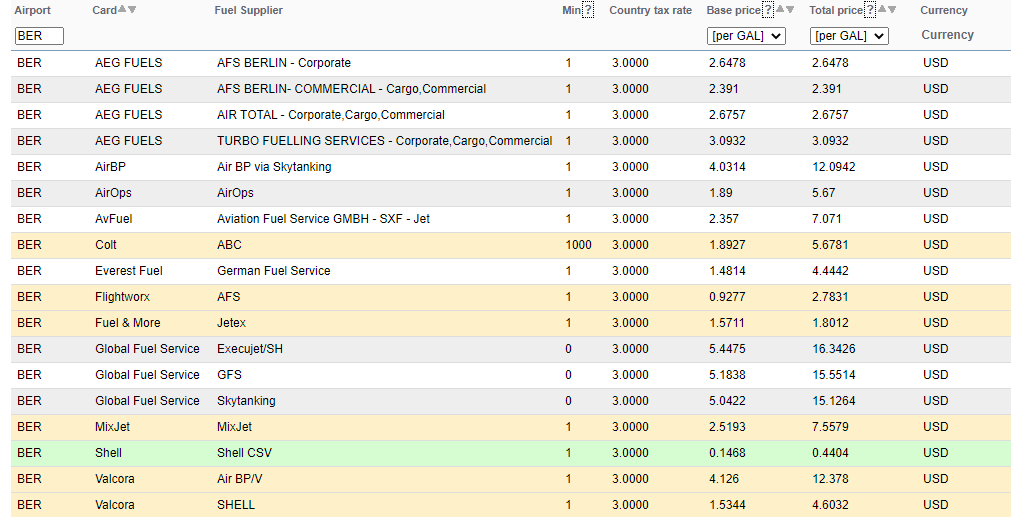Open the Min column help question mark
The image size is (1011, 517).
[x=587, y=10]
